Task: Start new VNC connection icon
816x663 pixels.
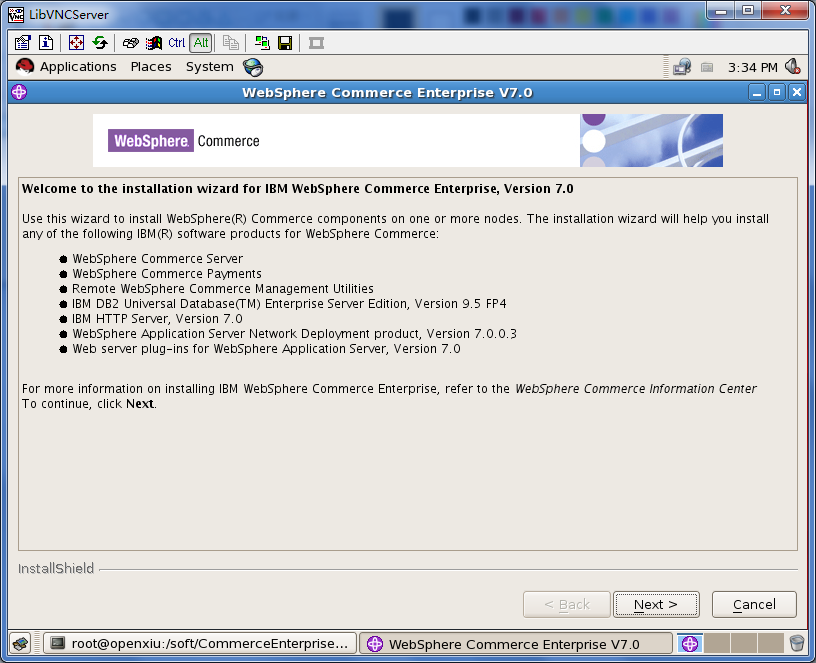Action: [x=262, y=43]
